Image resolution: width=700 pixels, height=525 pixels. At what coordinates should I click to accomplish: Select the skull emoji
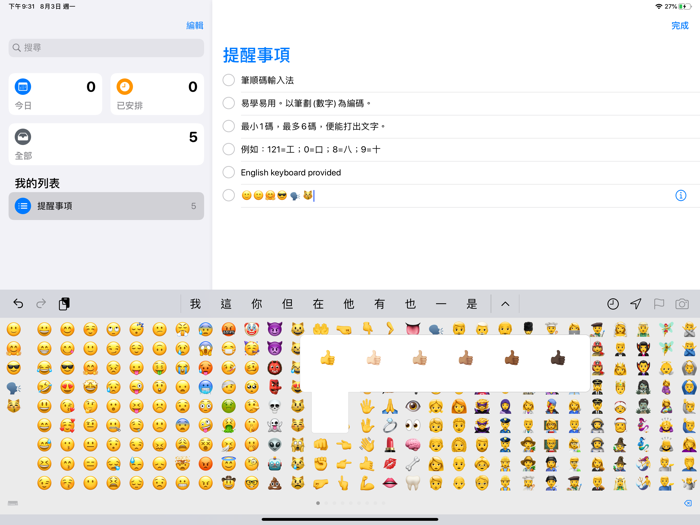click(x=275, y=406)
